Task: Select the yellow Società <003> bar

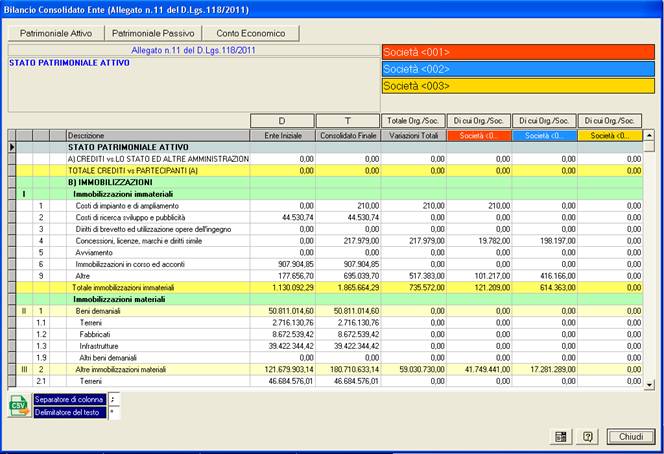Action: coord(518,86)
